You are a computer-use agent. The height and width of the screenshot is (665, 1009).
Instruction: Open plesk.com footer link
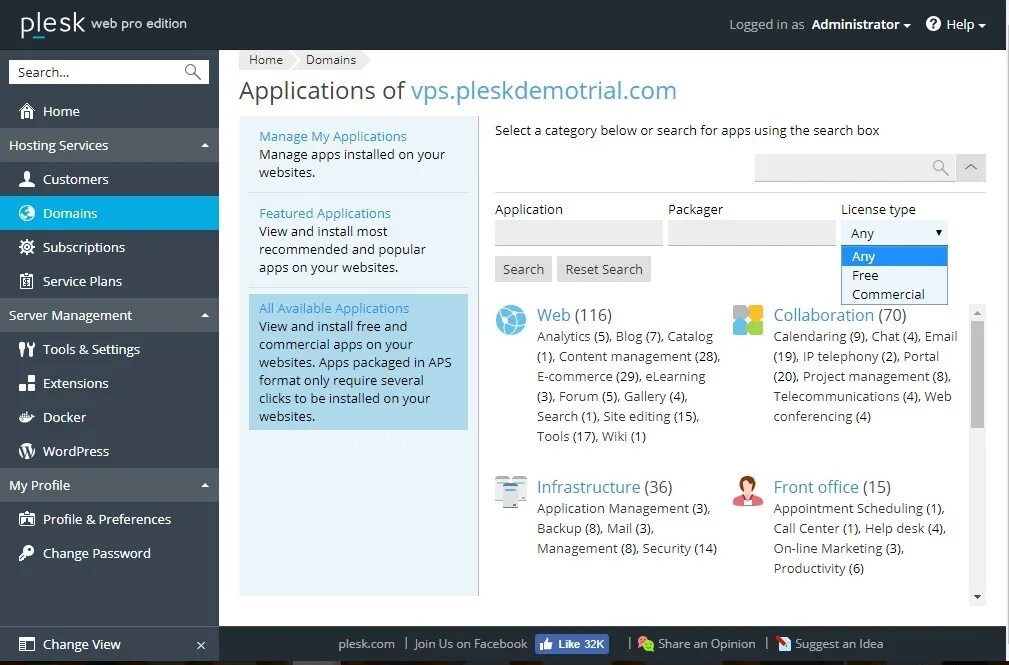pos(366,644)
